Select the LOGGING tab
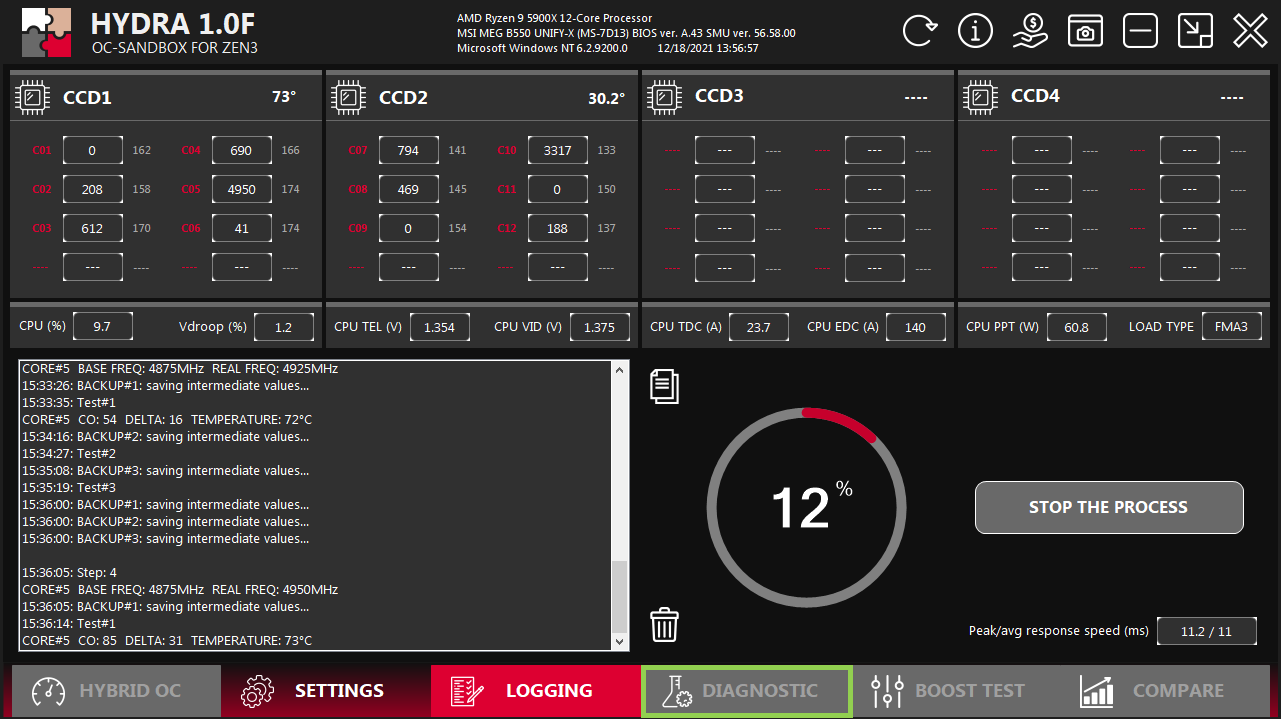1281x720 pixels. 536,691
